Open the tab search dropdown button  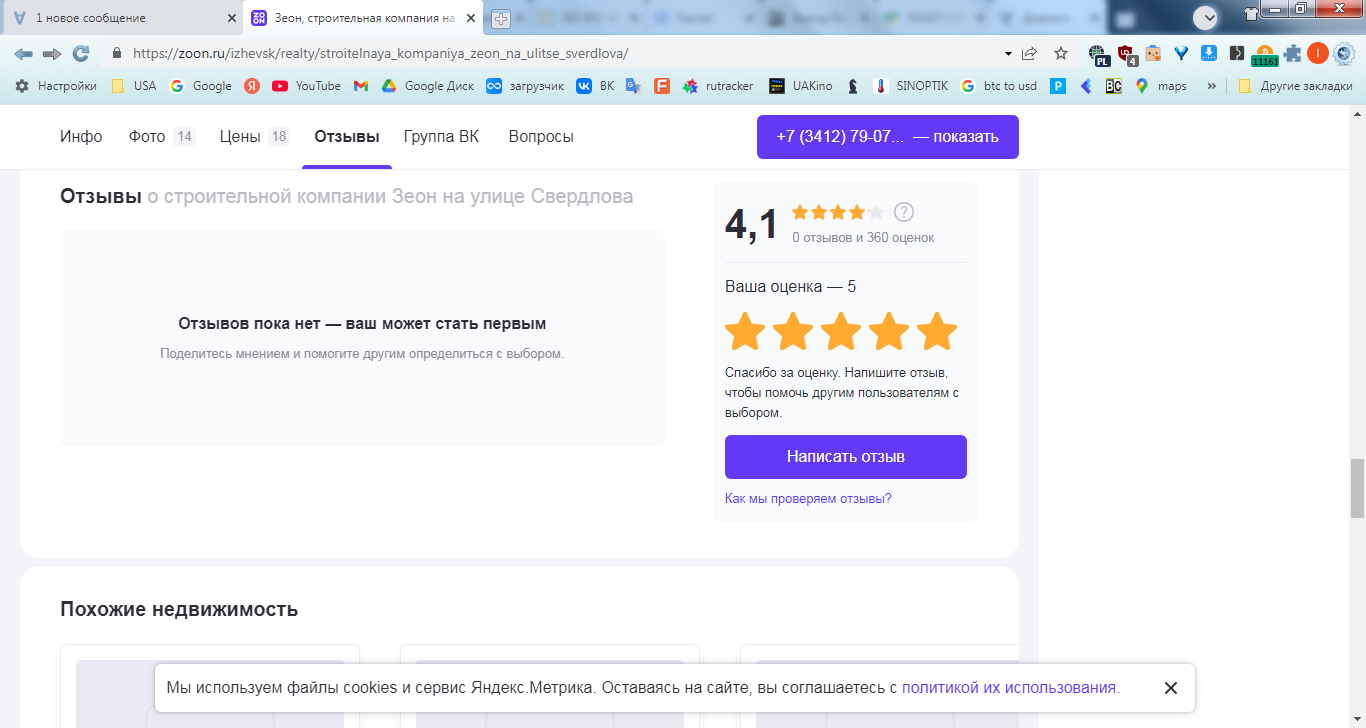click(x=1206, y=17)
